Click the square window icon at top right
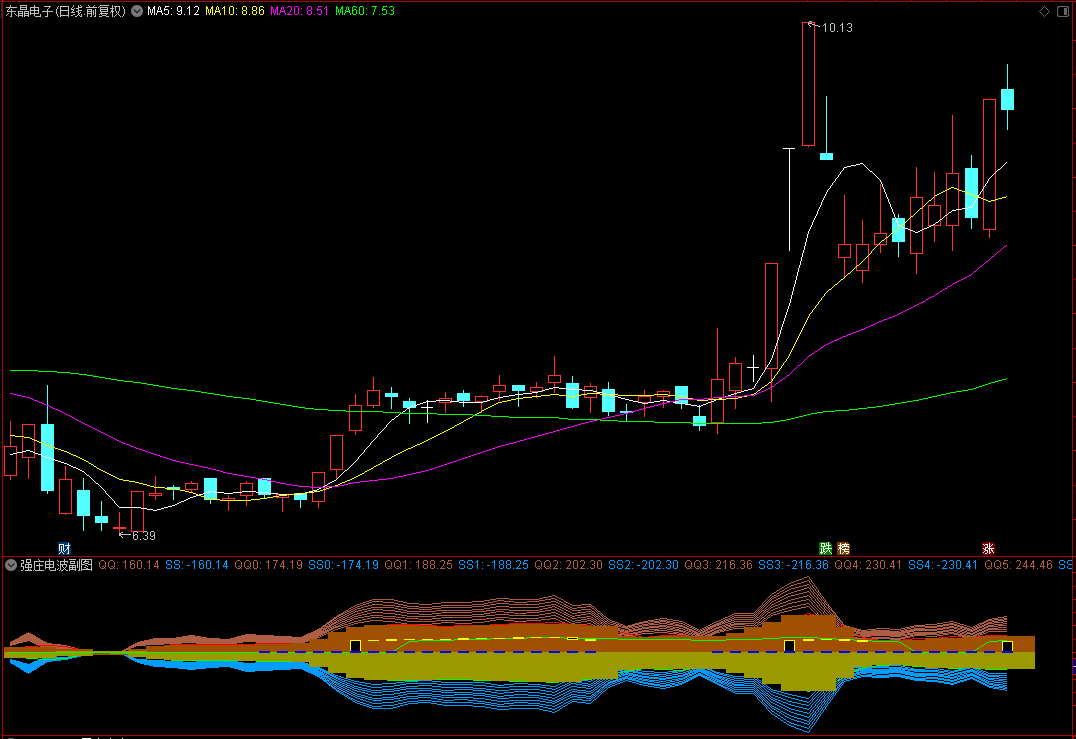The width and height of the screenshot is (1076, 739). click(x=1062, y=11)
